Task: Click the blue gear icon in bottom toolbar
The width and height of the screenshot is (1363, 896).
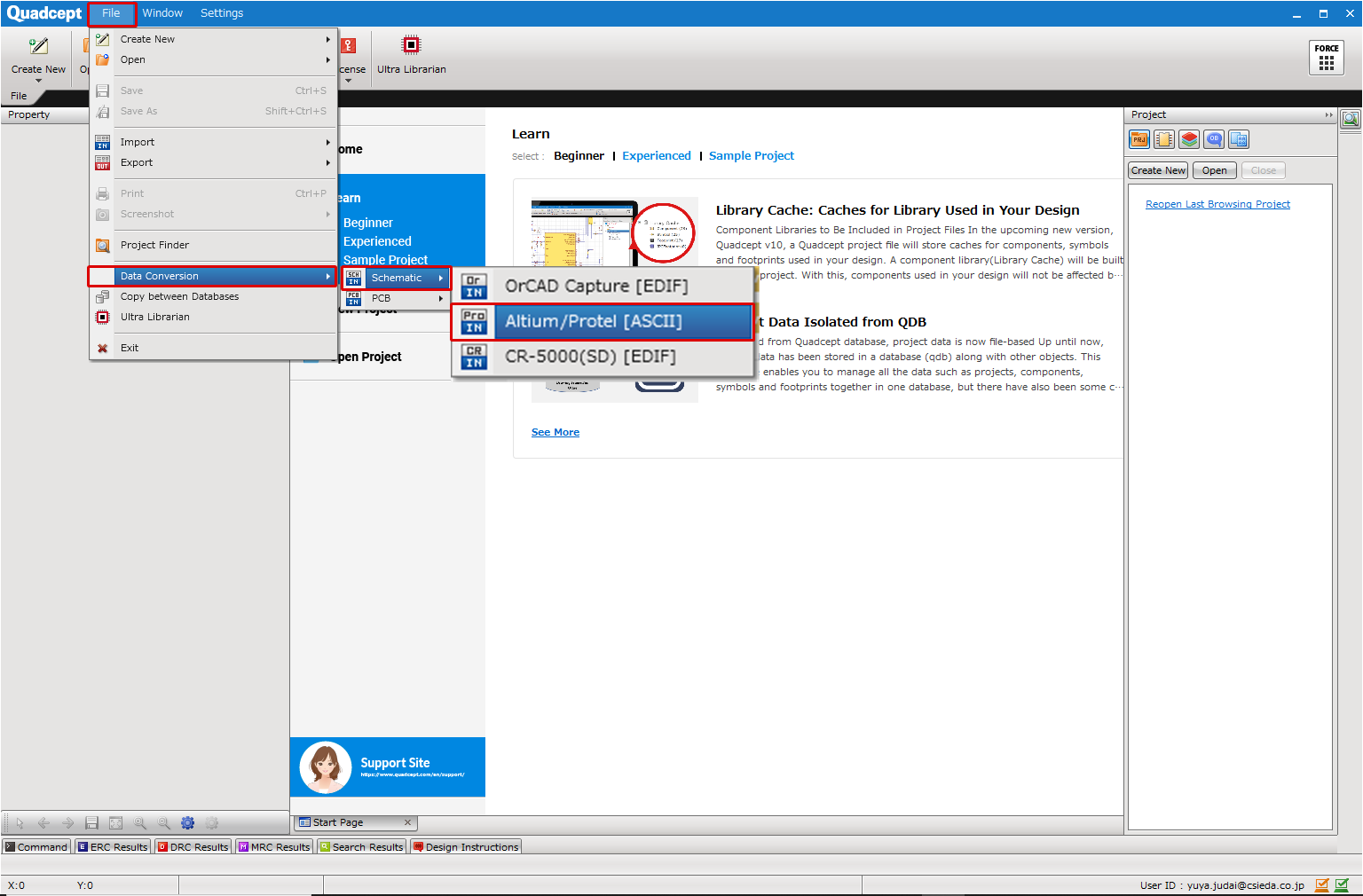Action: coord(187,823)
